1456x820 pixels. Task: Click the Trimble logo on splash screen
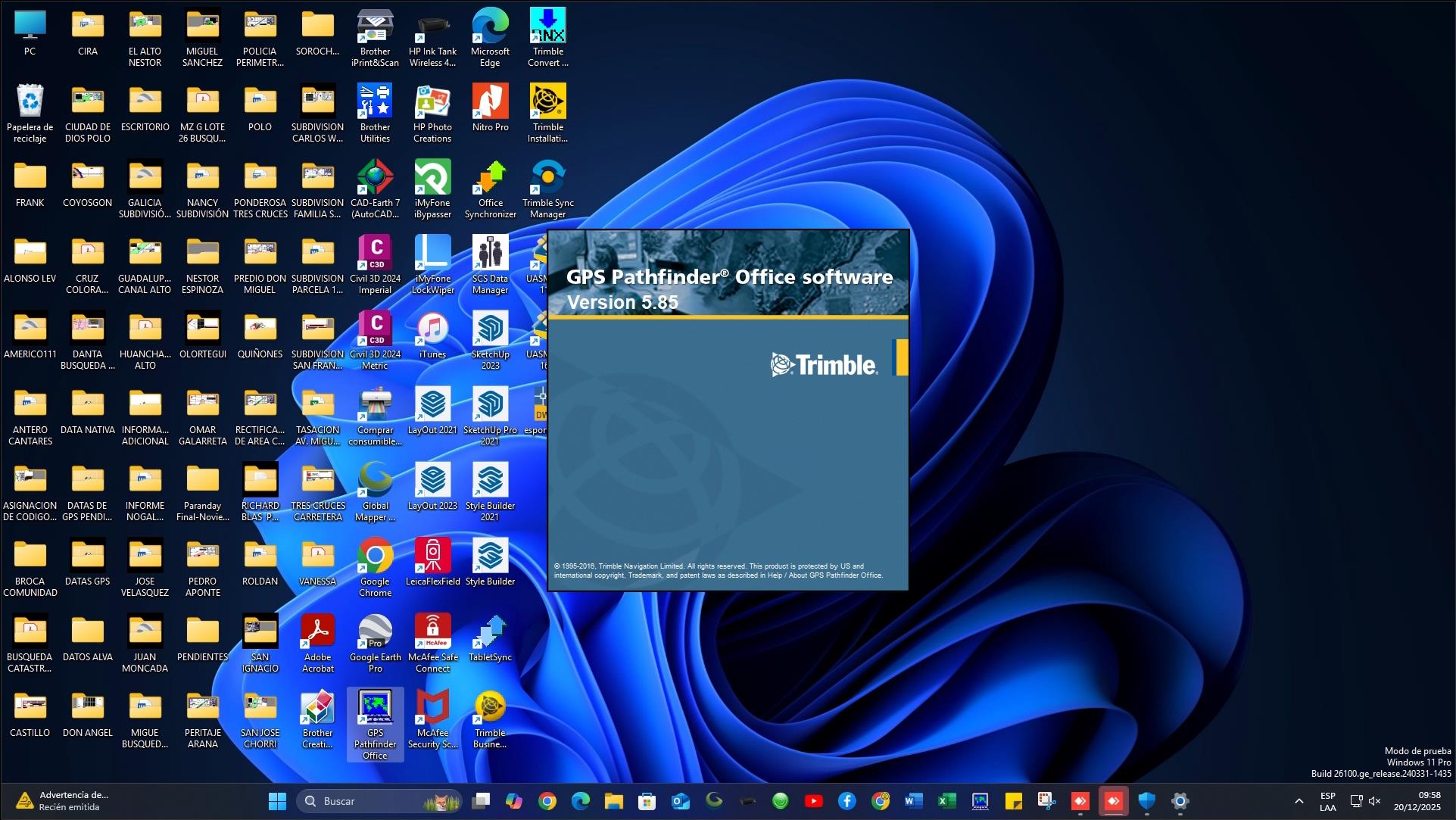pyautogui.click(x=824, y=365)
